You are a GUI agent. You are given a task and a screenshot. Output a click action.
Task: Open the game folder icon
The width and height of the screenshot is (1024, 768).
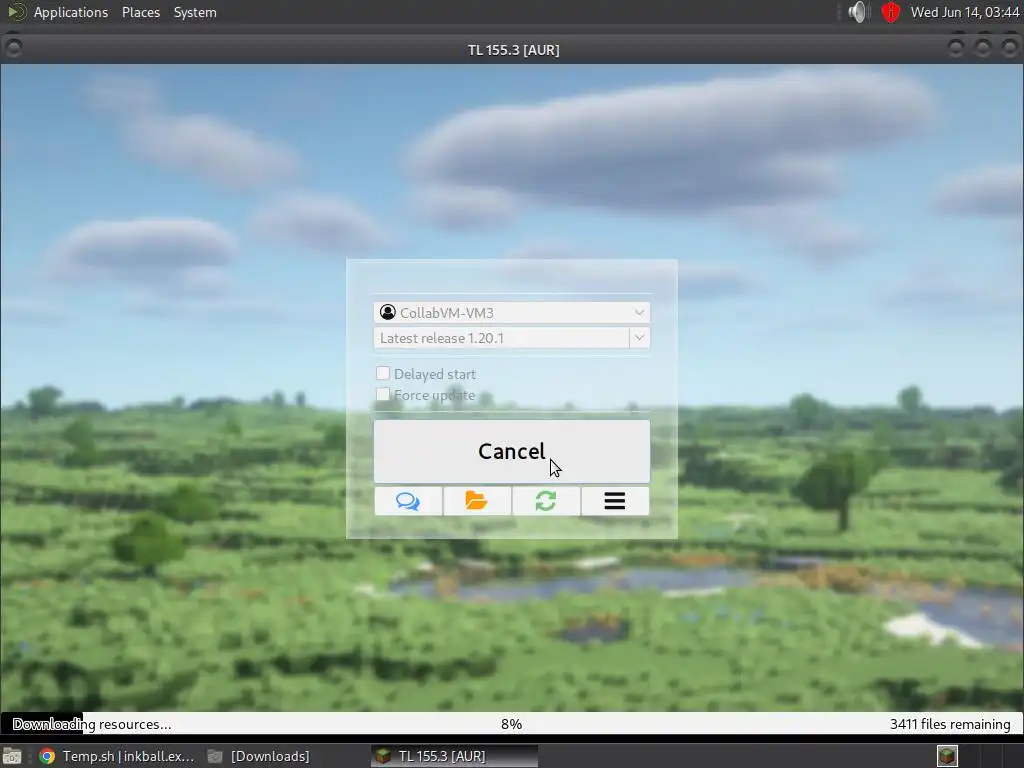[477, 501]
